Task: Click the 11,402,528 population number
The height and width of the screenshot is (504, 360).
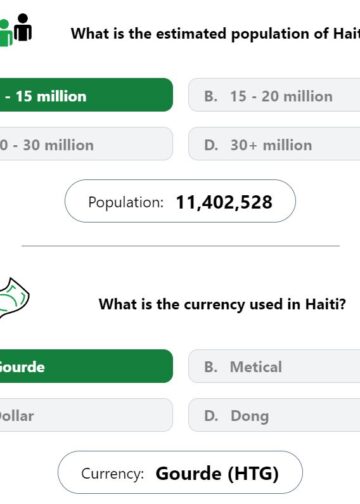Action: pos(224,202)
